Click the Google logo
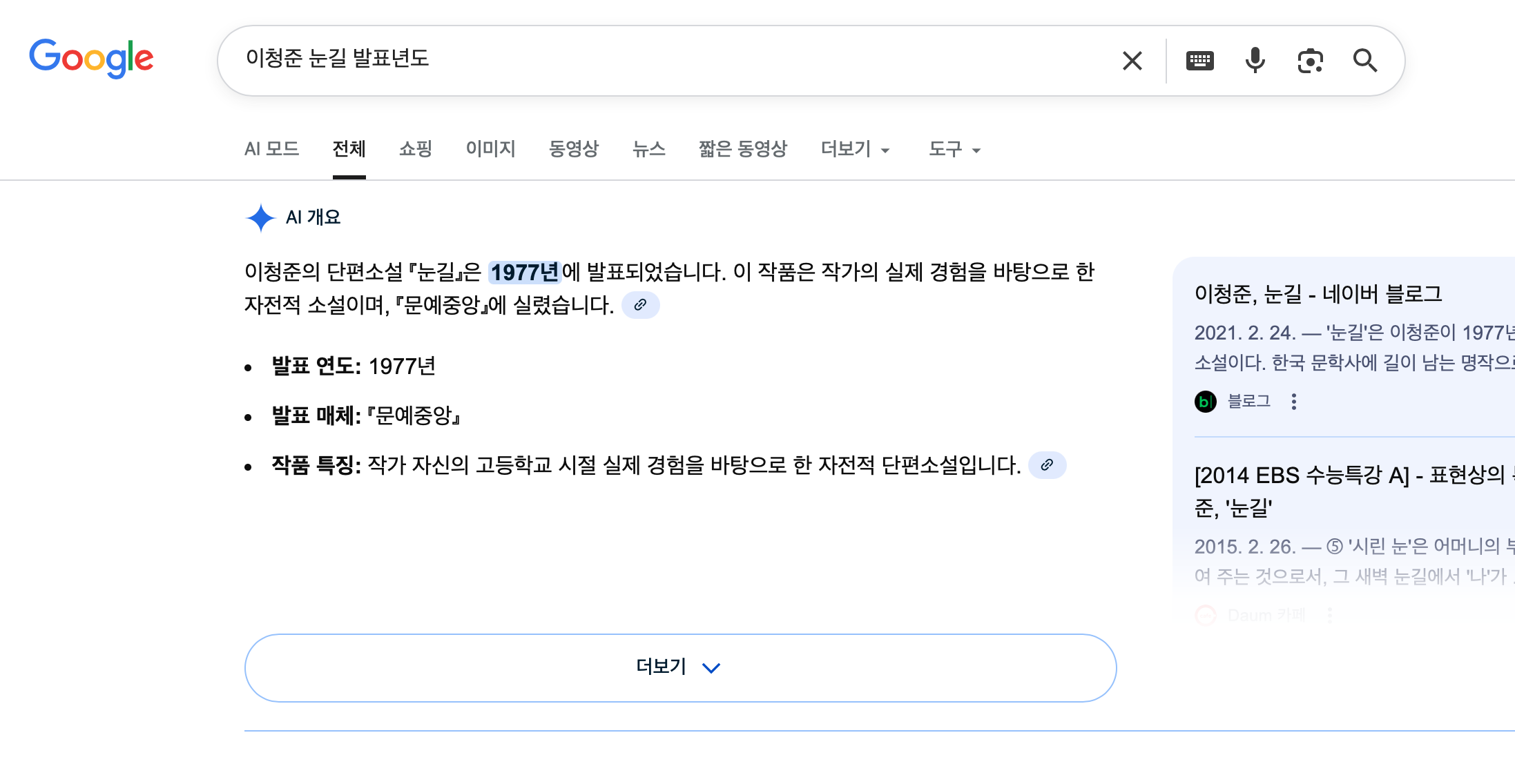Image resolution: width=1515 pixels, height=784 pixels. (x=91, y=59)
